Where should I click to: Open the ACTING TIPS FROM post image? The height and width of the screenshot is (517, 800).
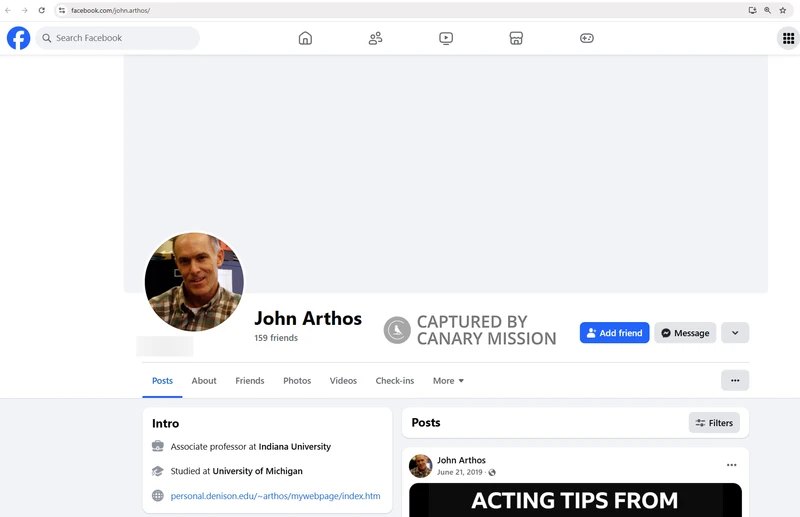[x=575, y=500]
